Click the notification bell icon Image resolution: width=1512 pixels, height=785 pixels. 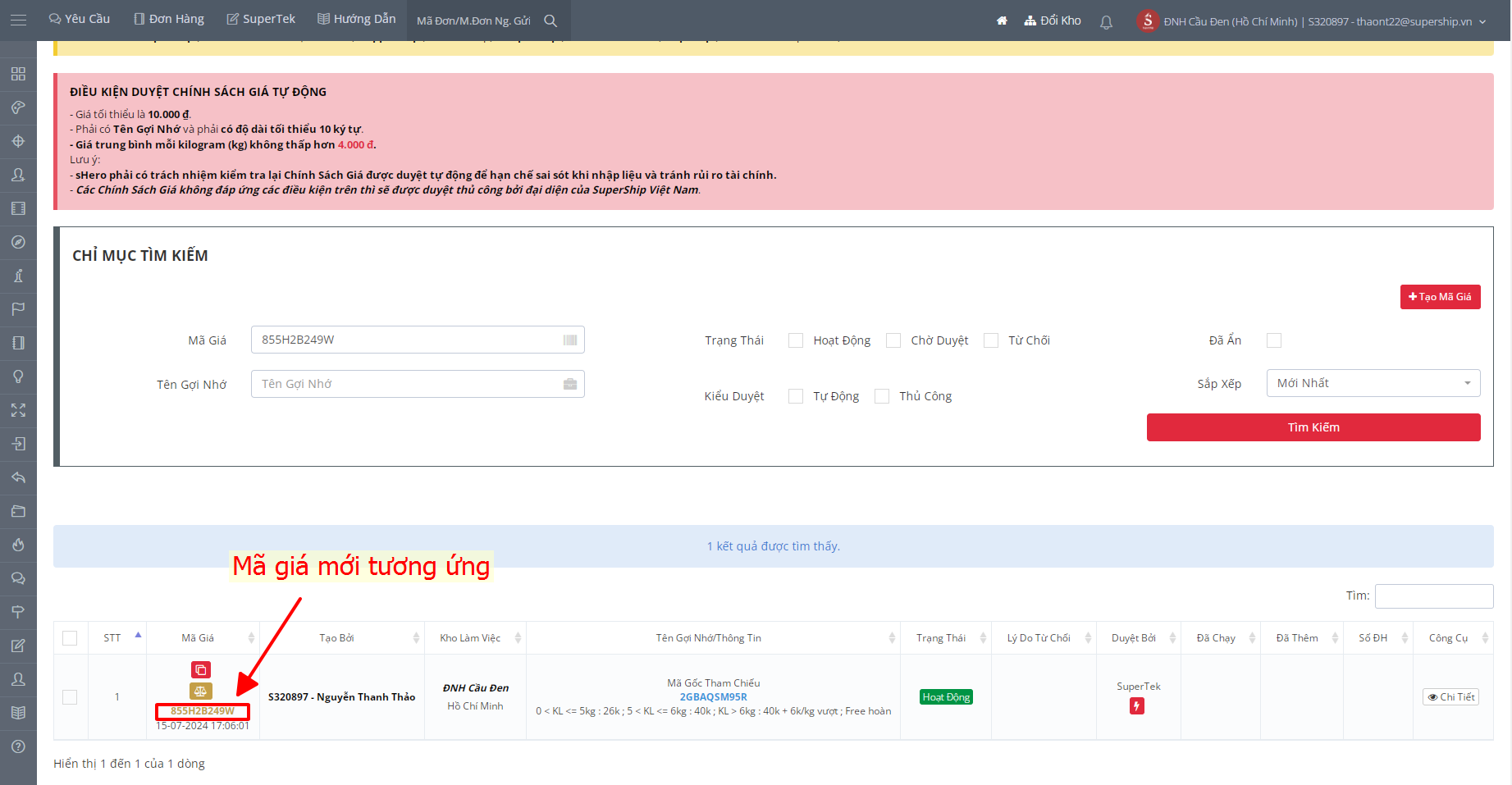[1106, 21]
